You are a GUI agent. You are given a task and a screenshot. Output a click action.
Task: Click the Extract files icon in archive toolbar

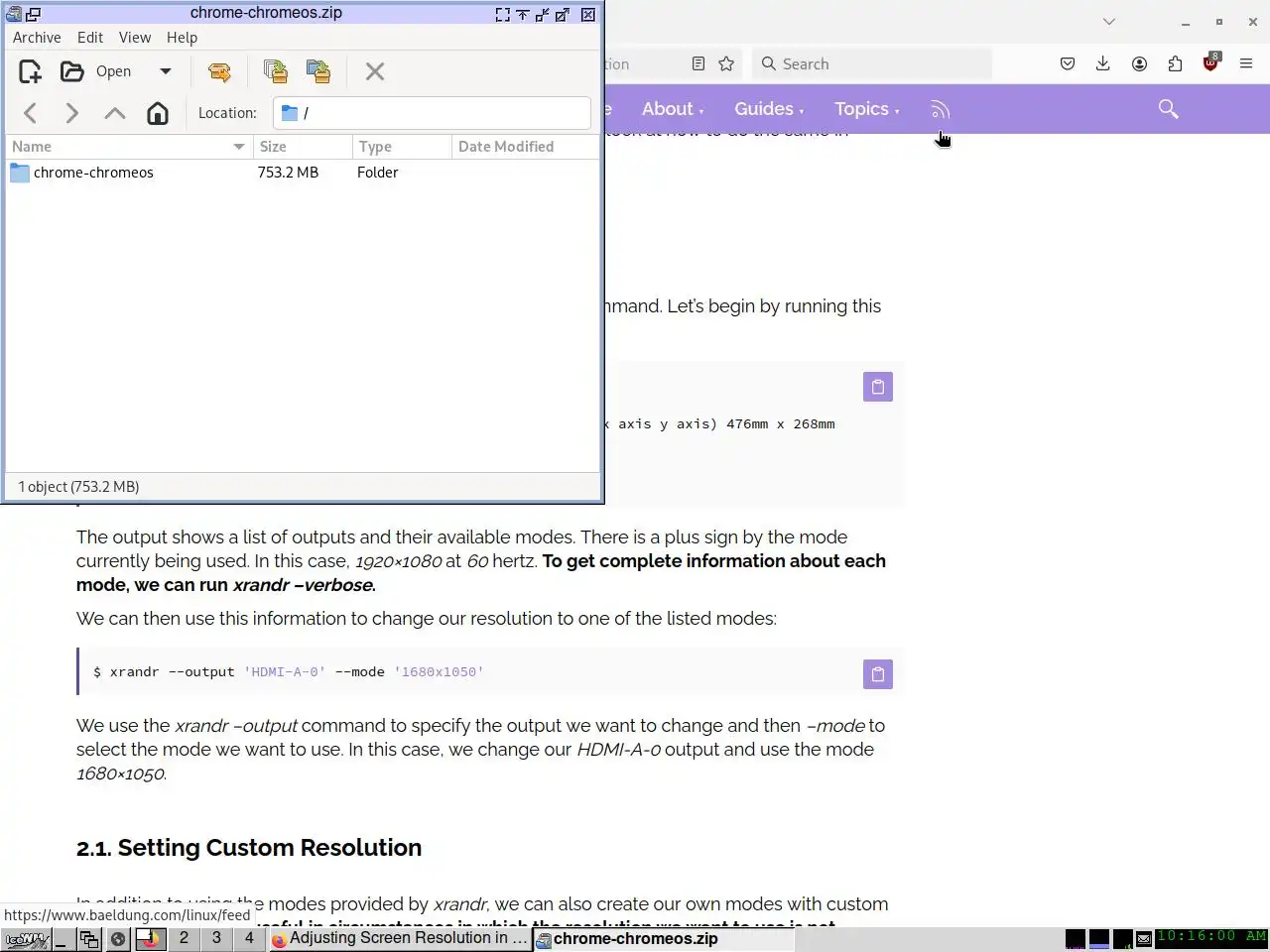(219, 71)
